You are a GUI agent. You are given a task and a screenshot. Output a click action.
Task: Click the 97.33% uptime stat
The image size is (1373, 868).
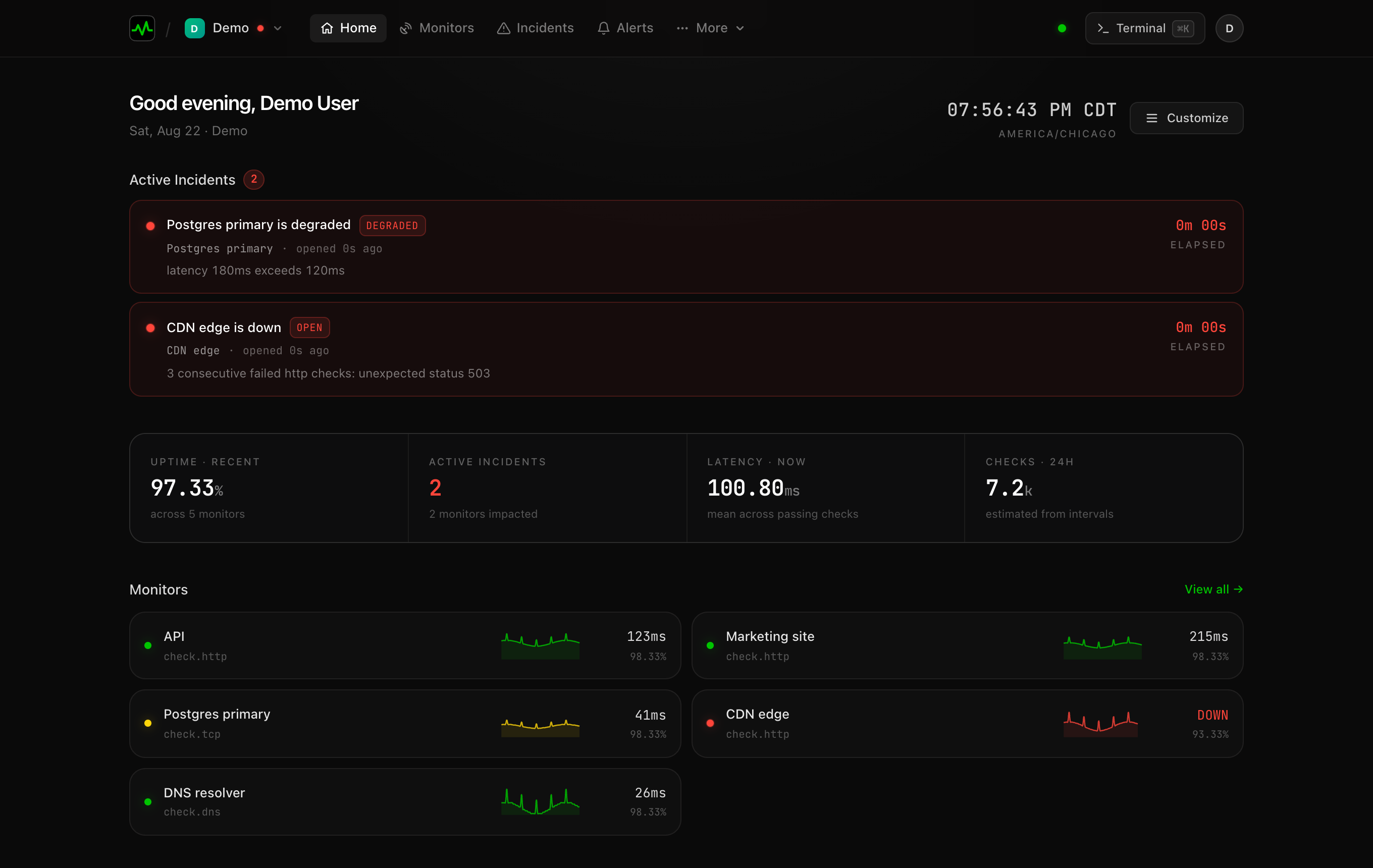[187, 488]
